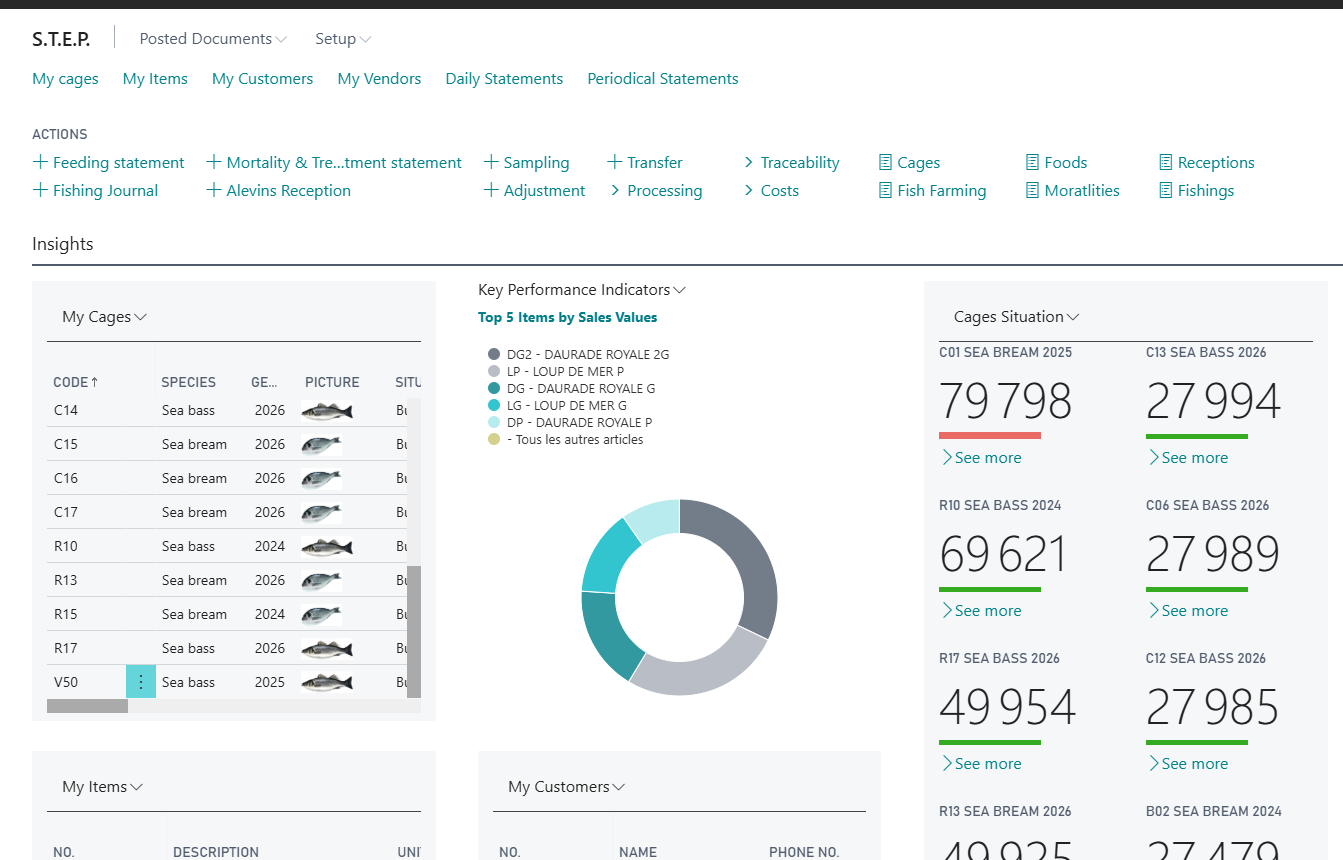
Task: Click the list icon beside Foods
Action: pos(1033,162)
